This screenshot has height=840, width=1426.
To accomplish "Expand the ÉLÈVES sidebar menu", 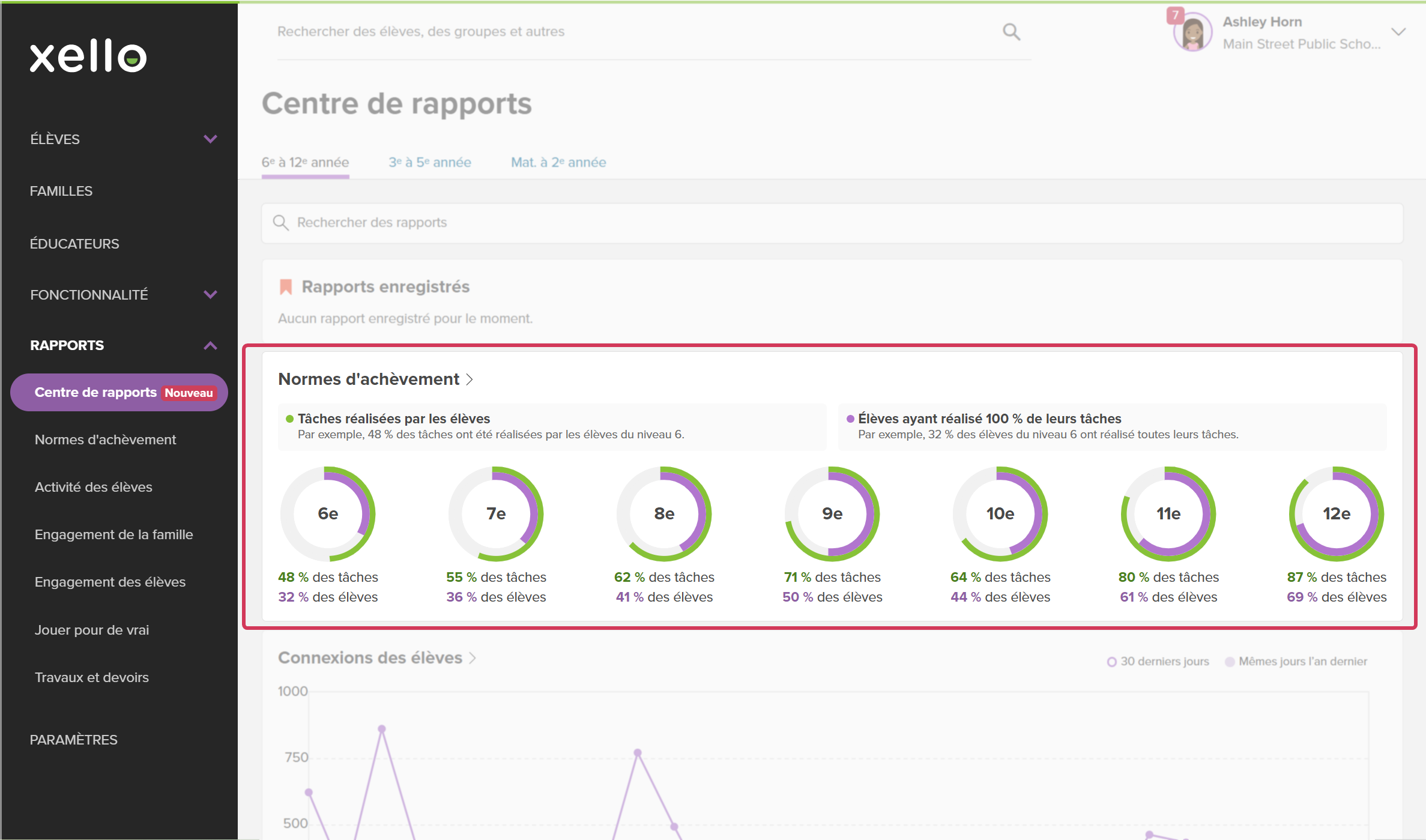I will pyautogui.click(x=210, y=139).
